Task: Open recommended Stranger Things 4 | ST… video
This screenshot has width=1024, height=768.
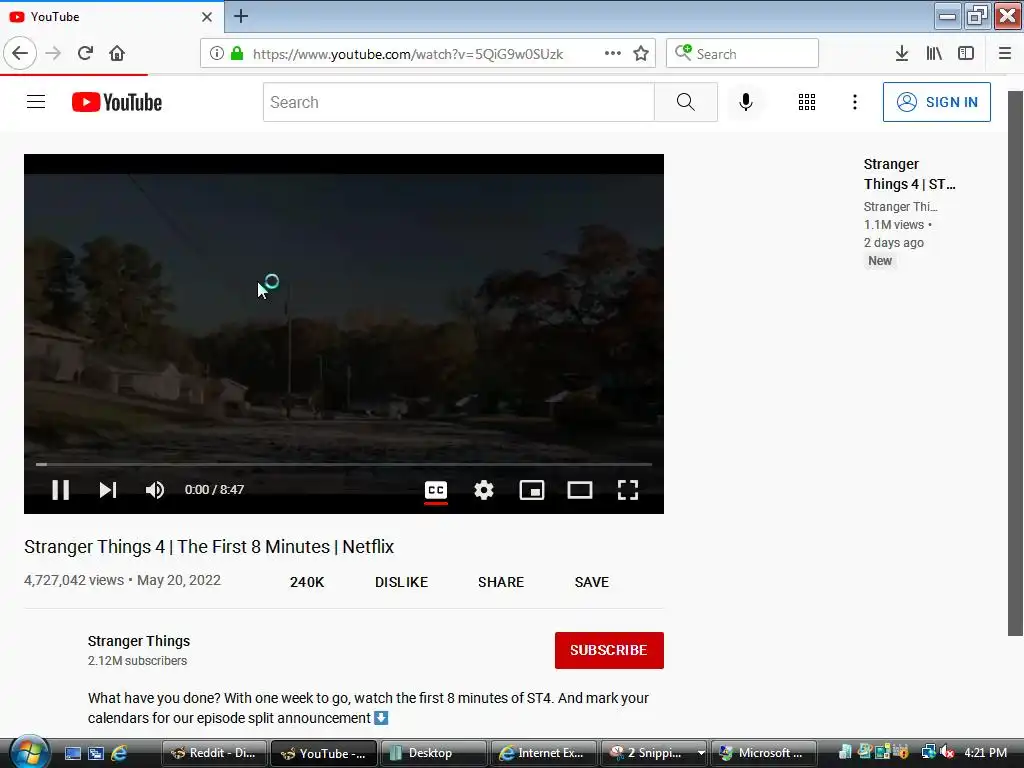Action: (x=909, y=174)
